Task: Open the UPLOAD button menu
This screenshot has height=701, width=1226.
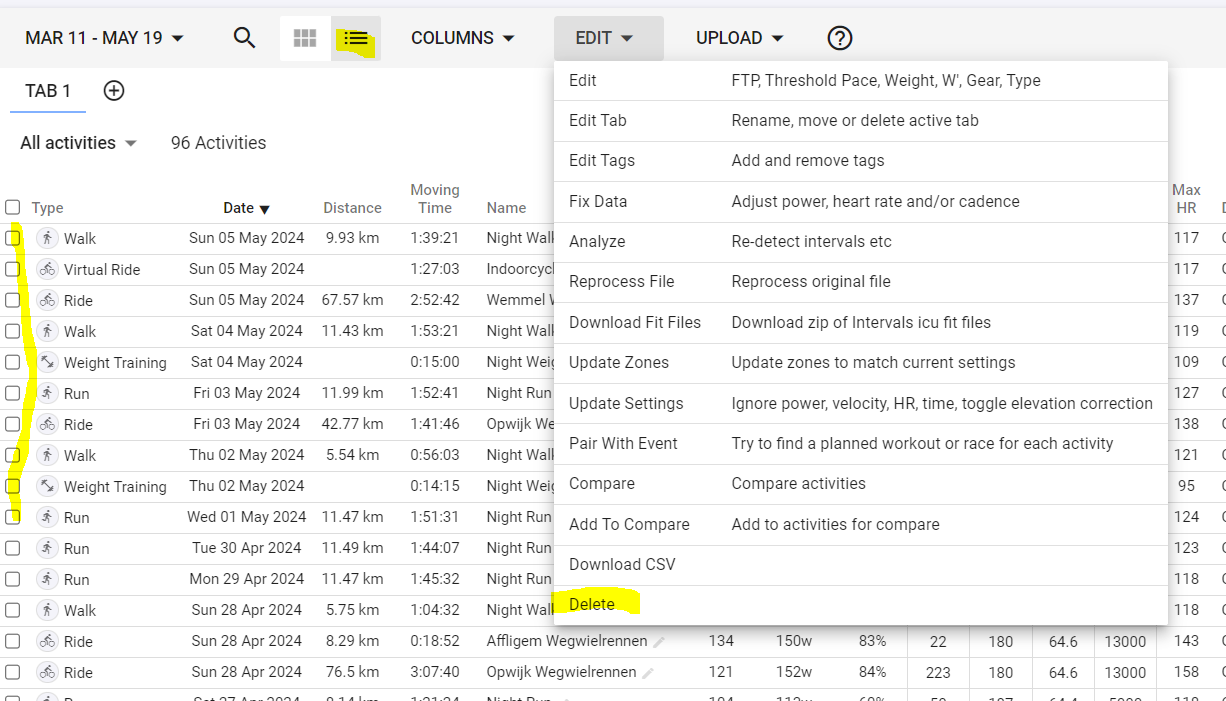Action: click(x=739, y=38)
